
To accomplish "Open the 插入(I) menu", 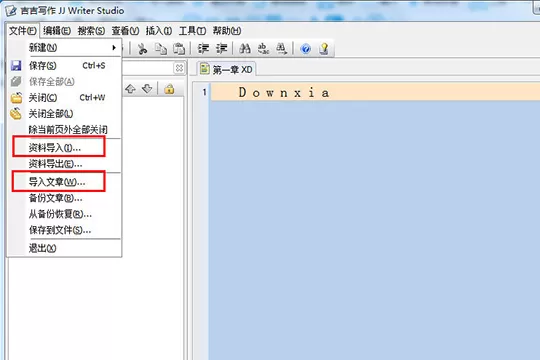I will pos(159,31).
